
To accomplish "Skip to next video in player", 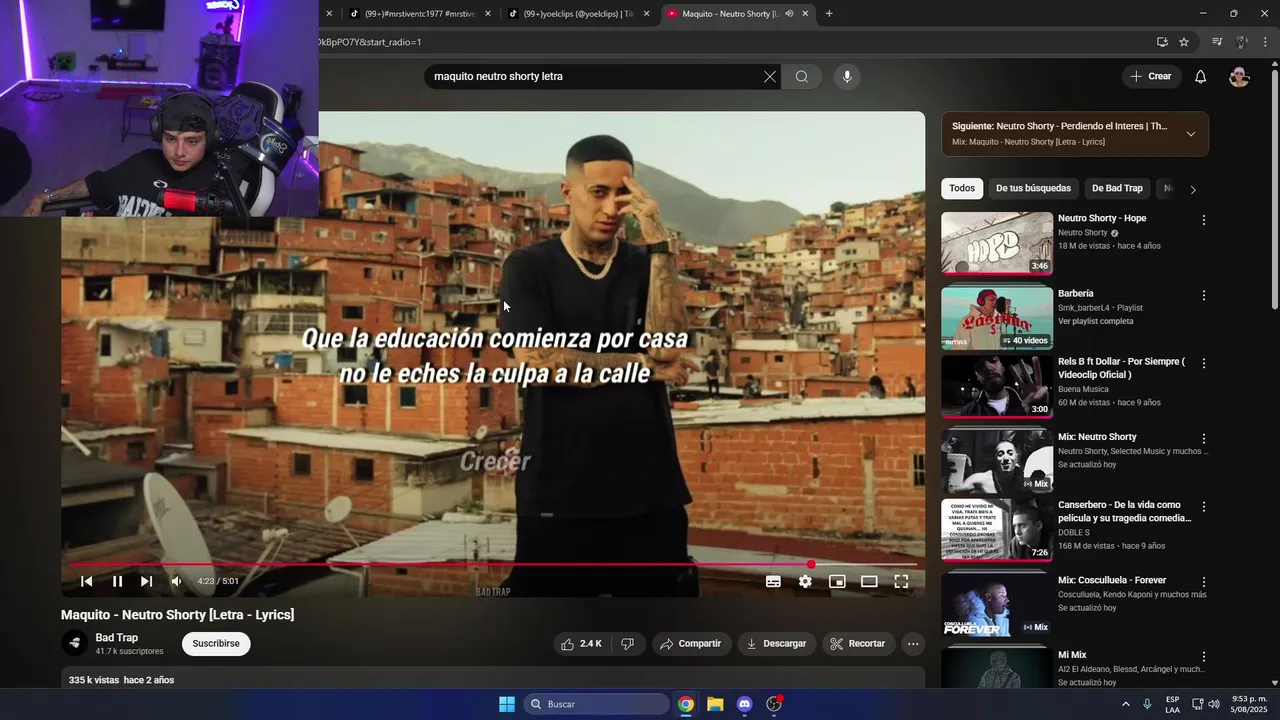I will (x=146, y=581).
